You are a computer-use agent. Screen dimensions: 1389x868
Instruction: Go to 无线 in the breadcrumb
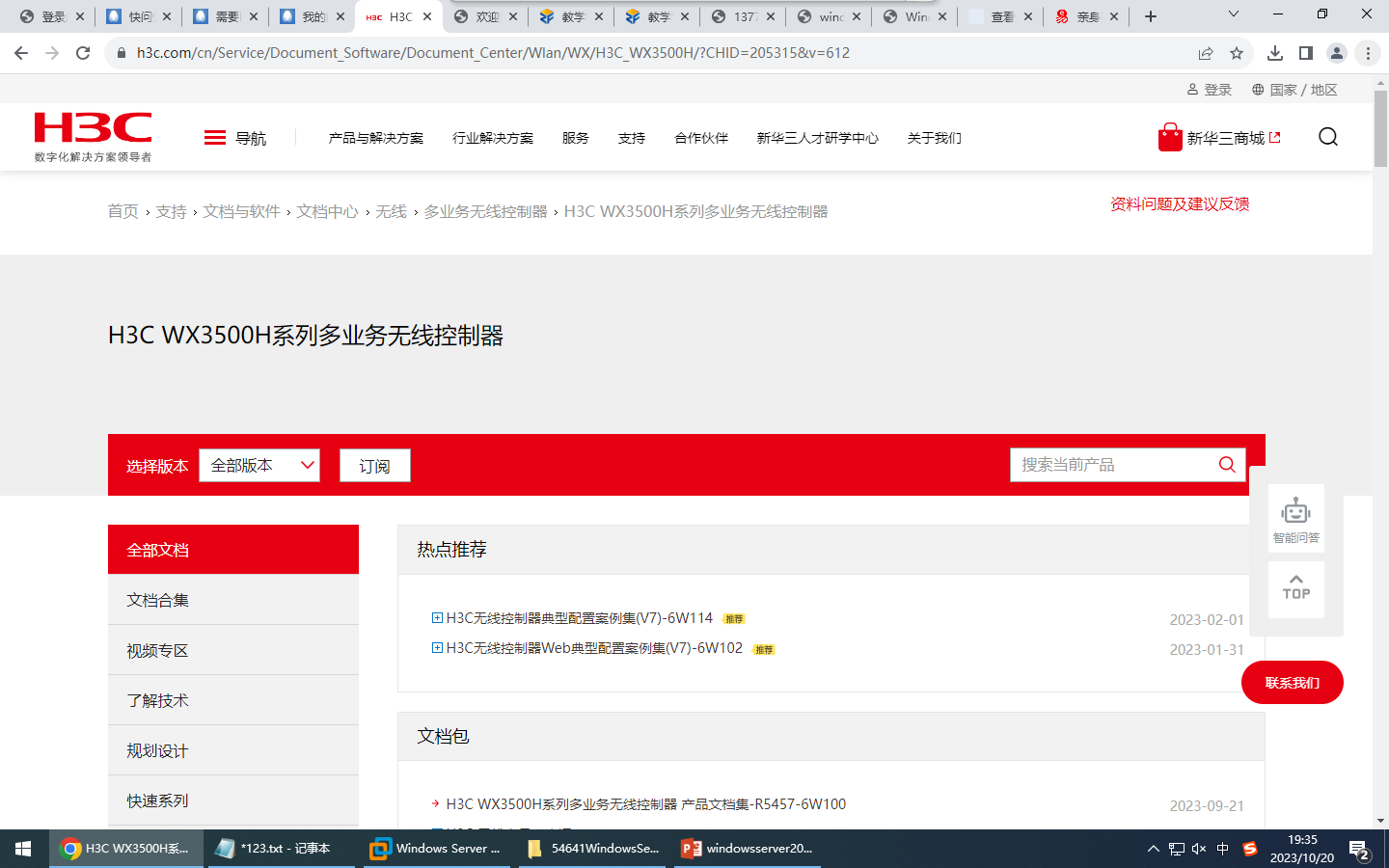coord(392,211)
